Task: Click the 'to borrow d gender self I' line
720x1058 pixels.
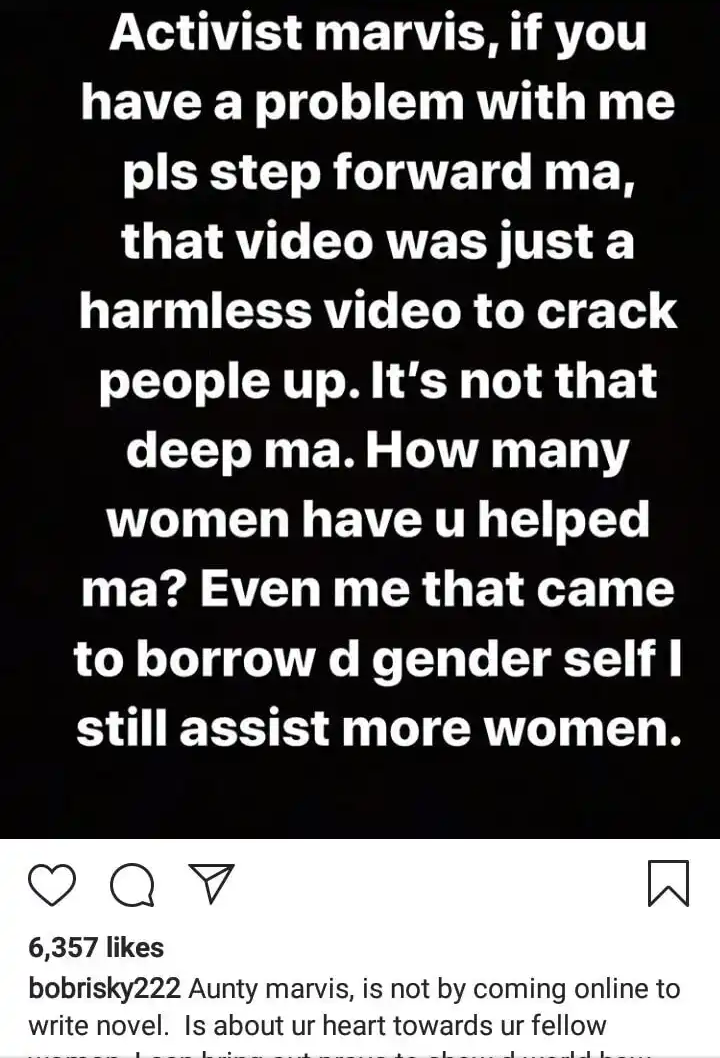Action: coord(378,659)
